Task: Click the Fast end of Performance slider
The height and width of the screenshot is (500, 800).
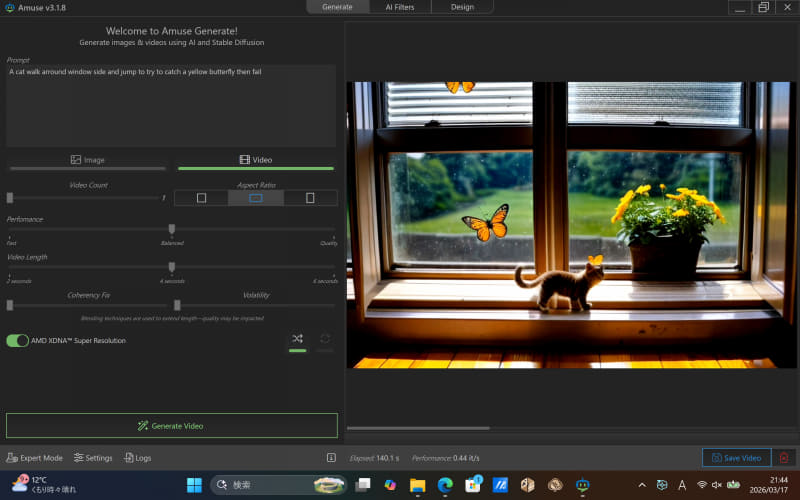Action: tap(11, 243)
